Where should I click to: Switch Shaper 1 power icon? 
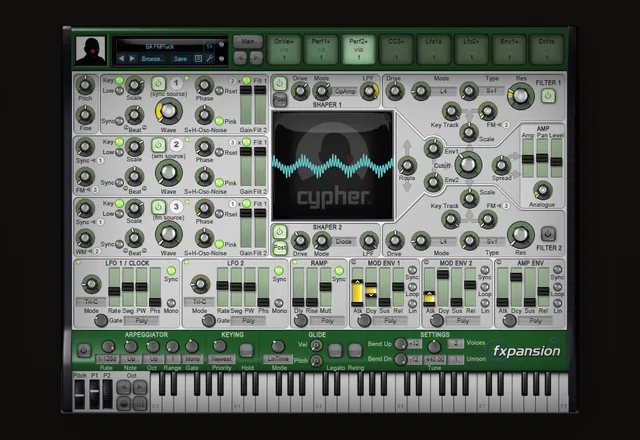point(280,83)
